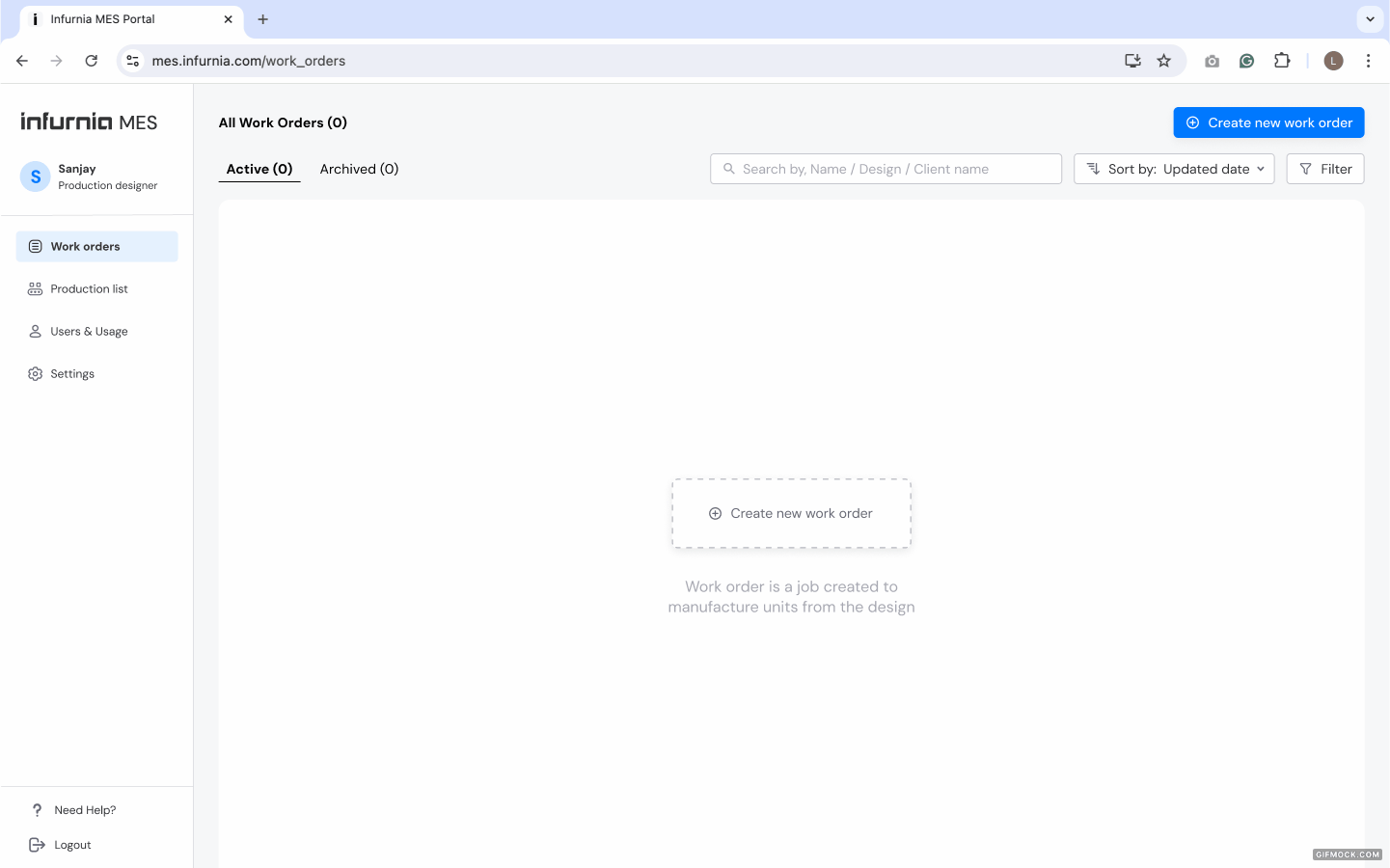Reload the page

[x=92, y=61]
